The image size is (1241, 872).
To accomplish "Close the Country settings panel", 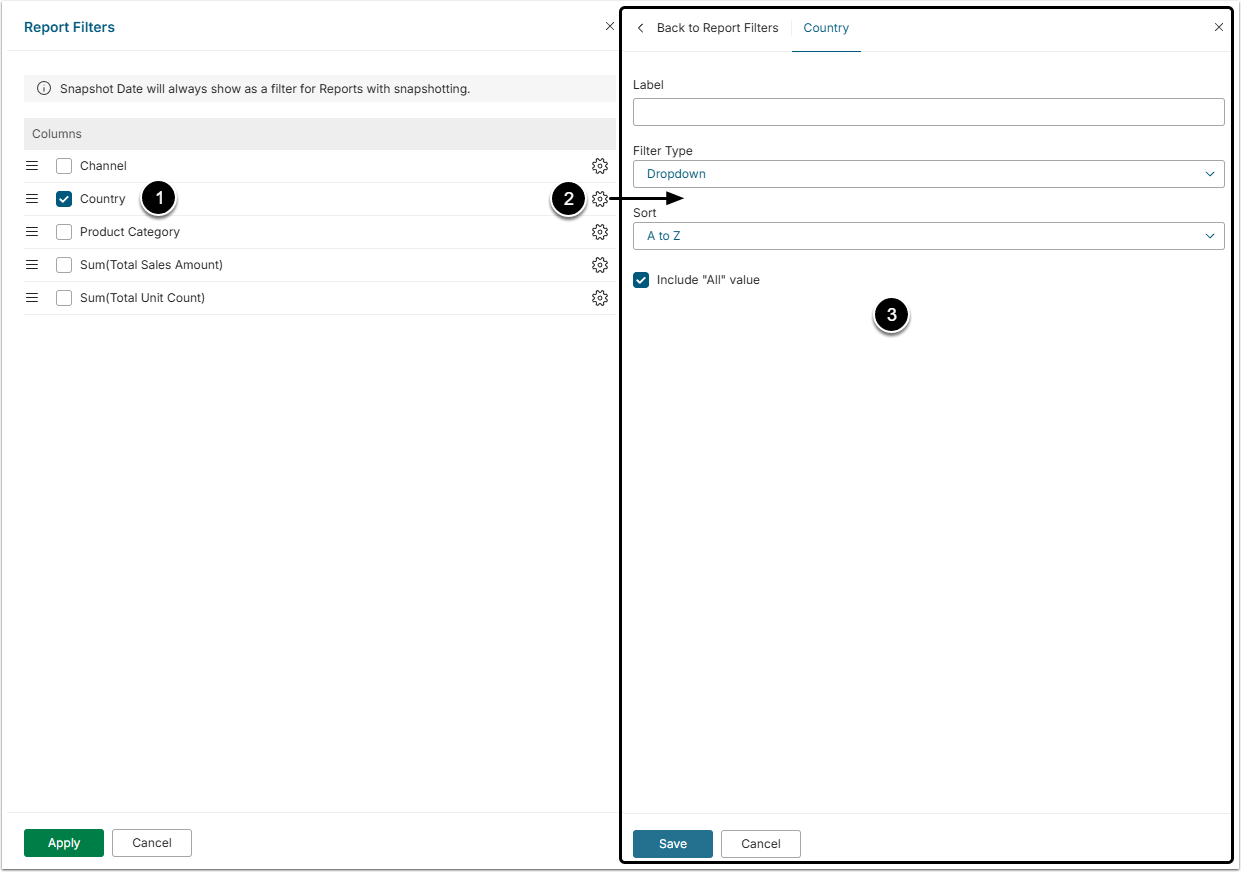I will pyautogui.click(x=1218, y=28).
